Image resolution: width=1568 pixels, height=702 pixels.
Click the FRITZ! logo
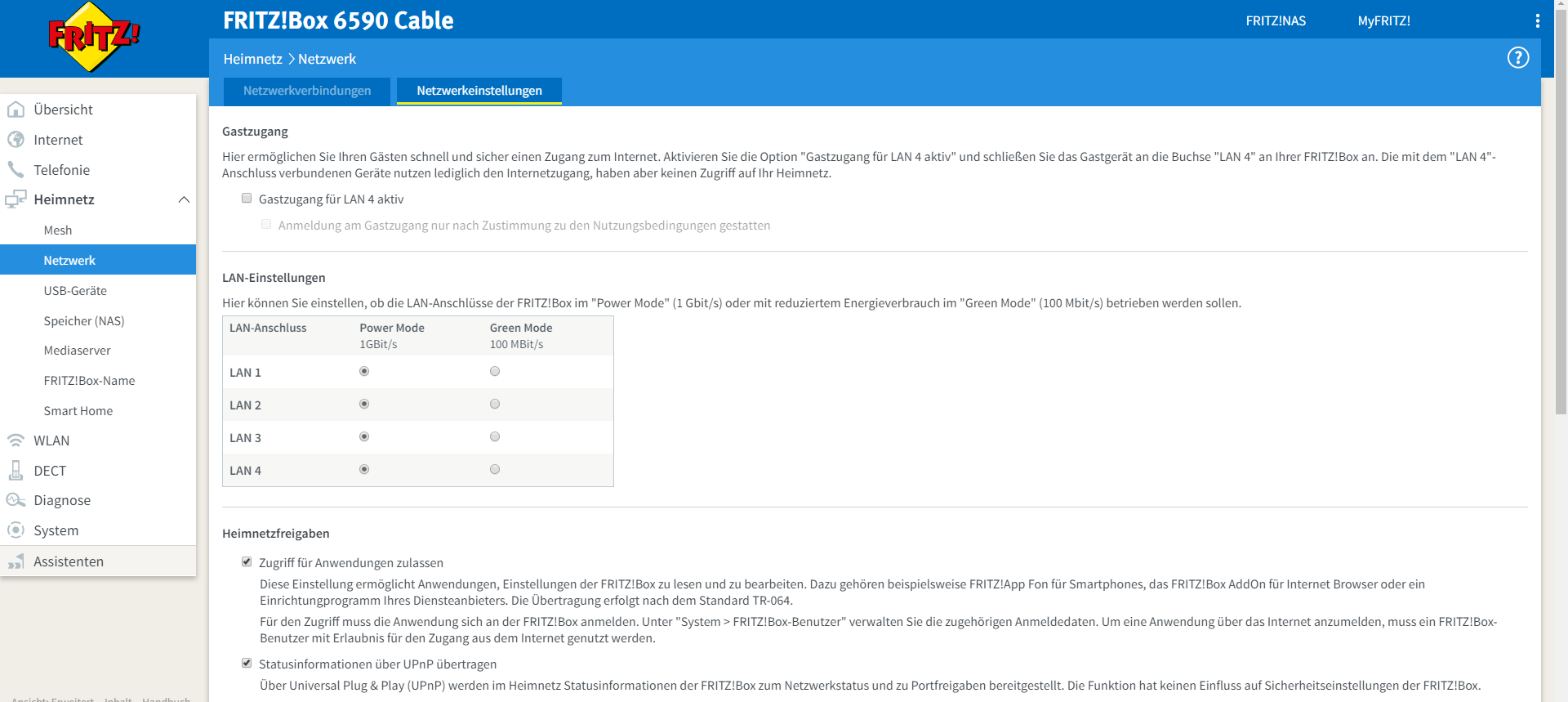click(x=94, y=38)
